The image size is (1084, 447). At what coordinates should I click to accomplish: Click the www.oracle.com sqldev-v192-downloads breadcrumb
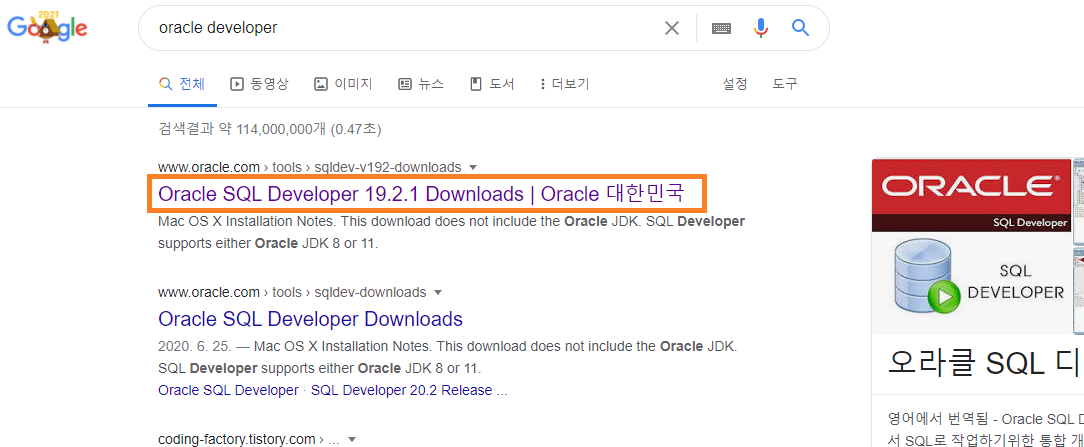click(x=309, y=167)
